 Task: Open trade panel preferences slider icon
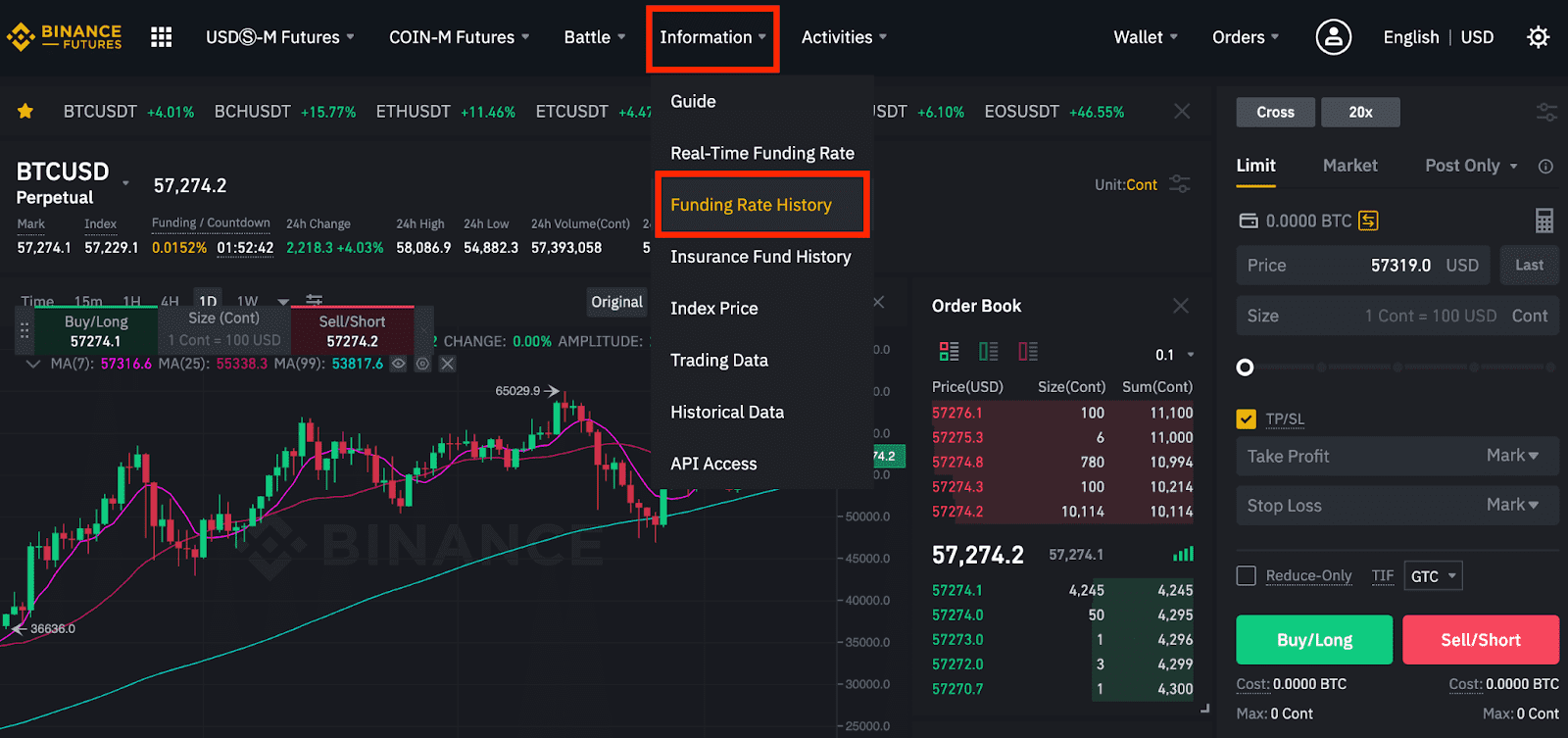click(x=1546, y=113)
